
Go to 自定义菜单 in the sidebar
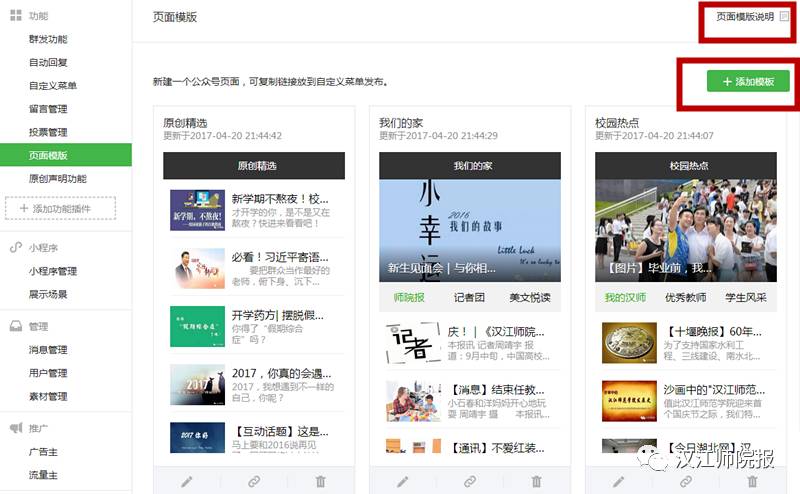click(x=52, y=86)
